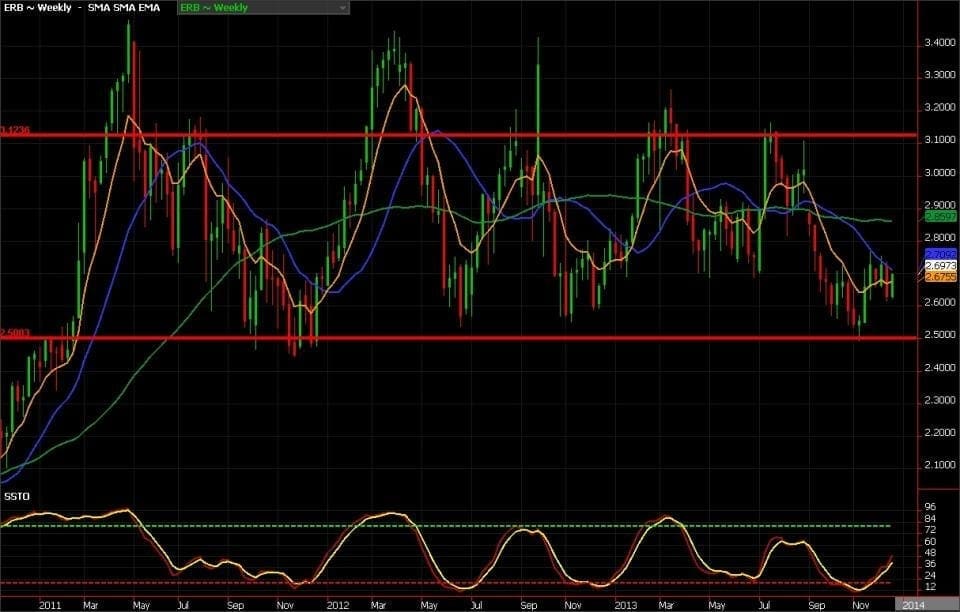Click the red dashed oversold line in SSTO
The image size is (960, 612).
(500, 582)
